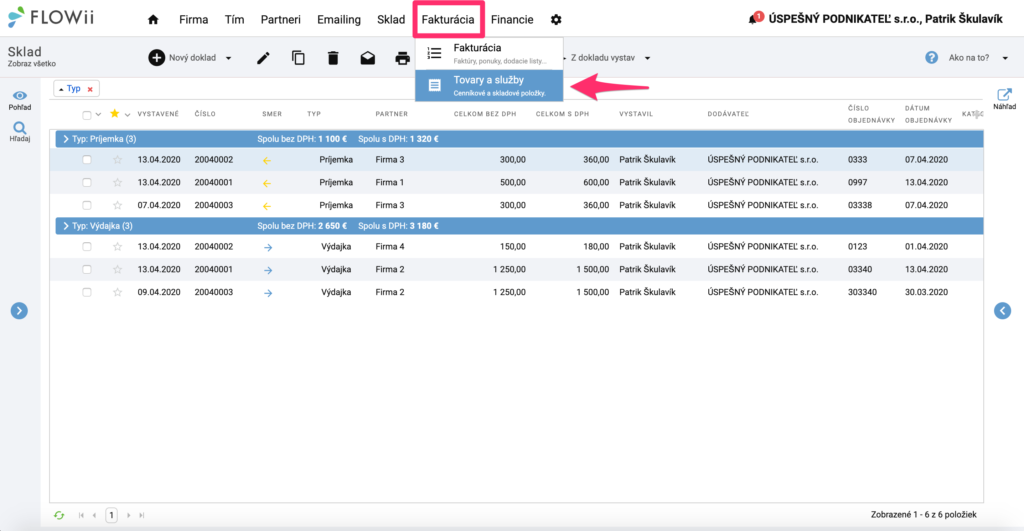The width and height of the screenshot is (1024, 531).
Task: Click the green refresh icon
Action: (59, 515)
